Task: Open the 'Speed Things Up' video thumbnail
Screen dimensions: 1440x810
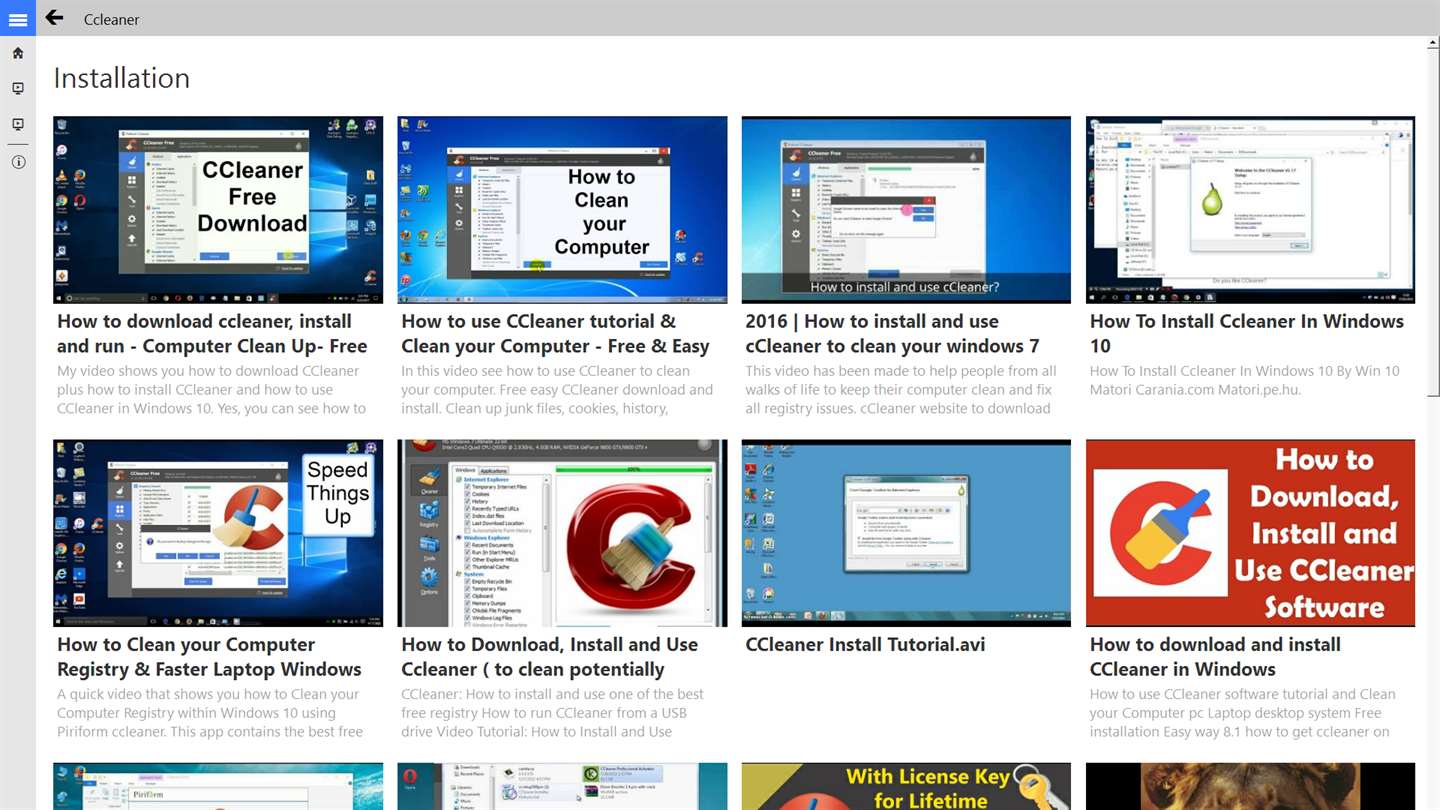Action: tap(218, 533)
